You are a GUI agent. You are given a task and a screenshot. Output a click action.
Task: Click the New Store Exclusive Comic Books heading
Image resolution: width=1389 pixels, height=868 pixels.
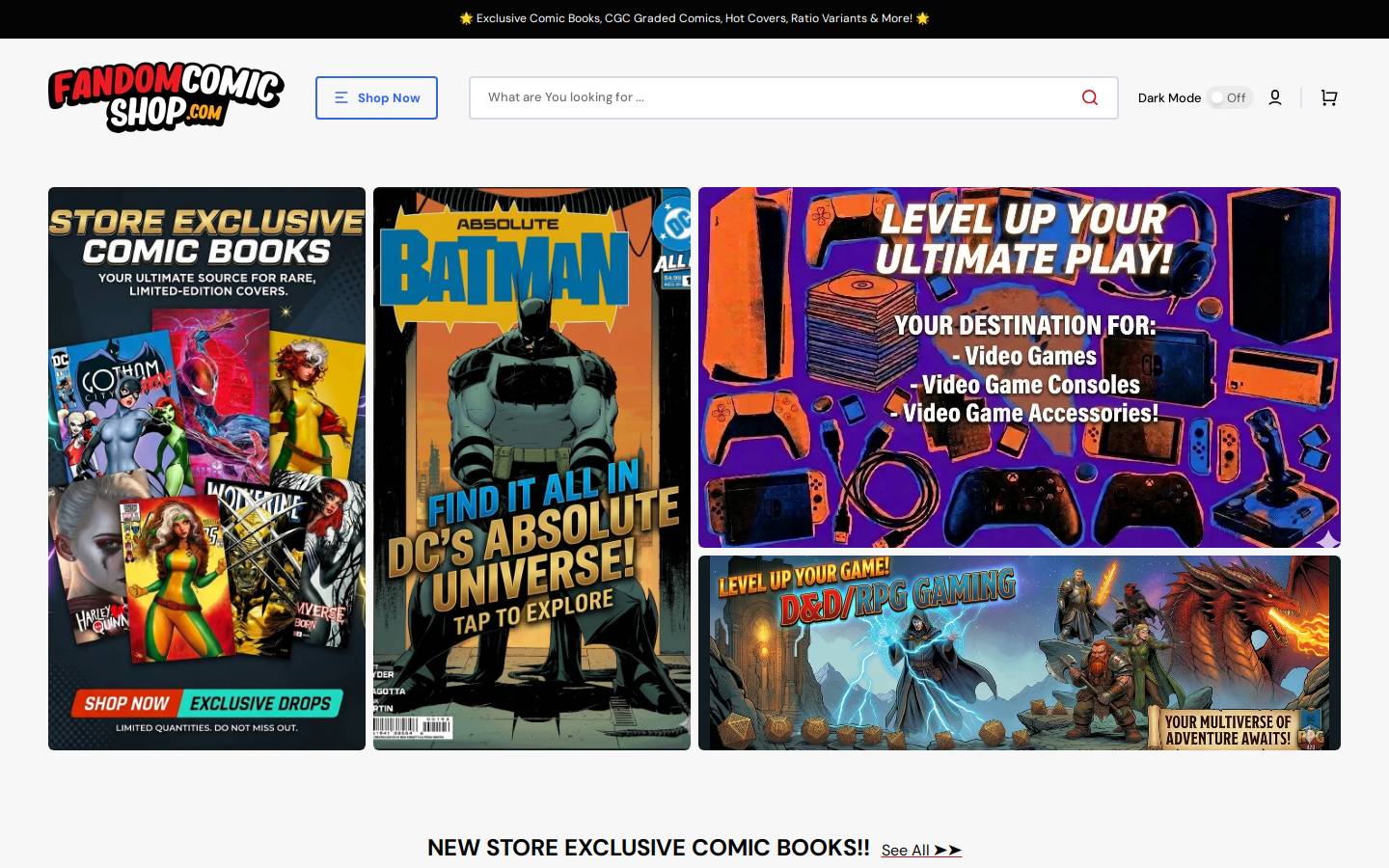648,848
